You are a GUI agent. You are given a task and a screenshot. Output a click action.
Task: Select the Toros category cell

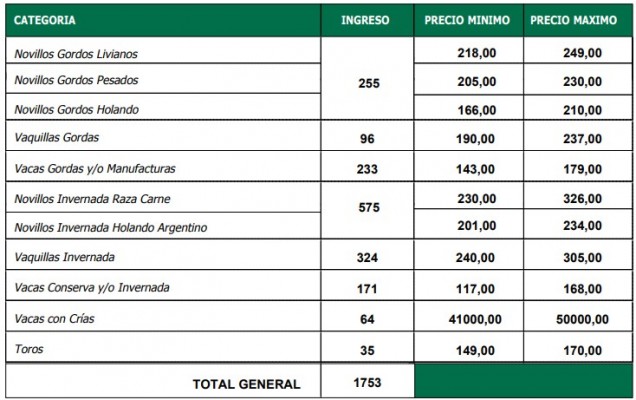pyautogui.click(x=163, y=347)
